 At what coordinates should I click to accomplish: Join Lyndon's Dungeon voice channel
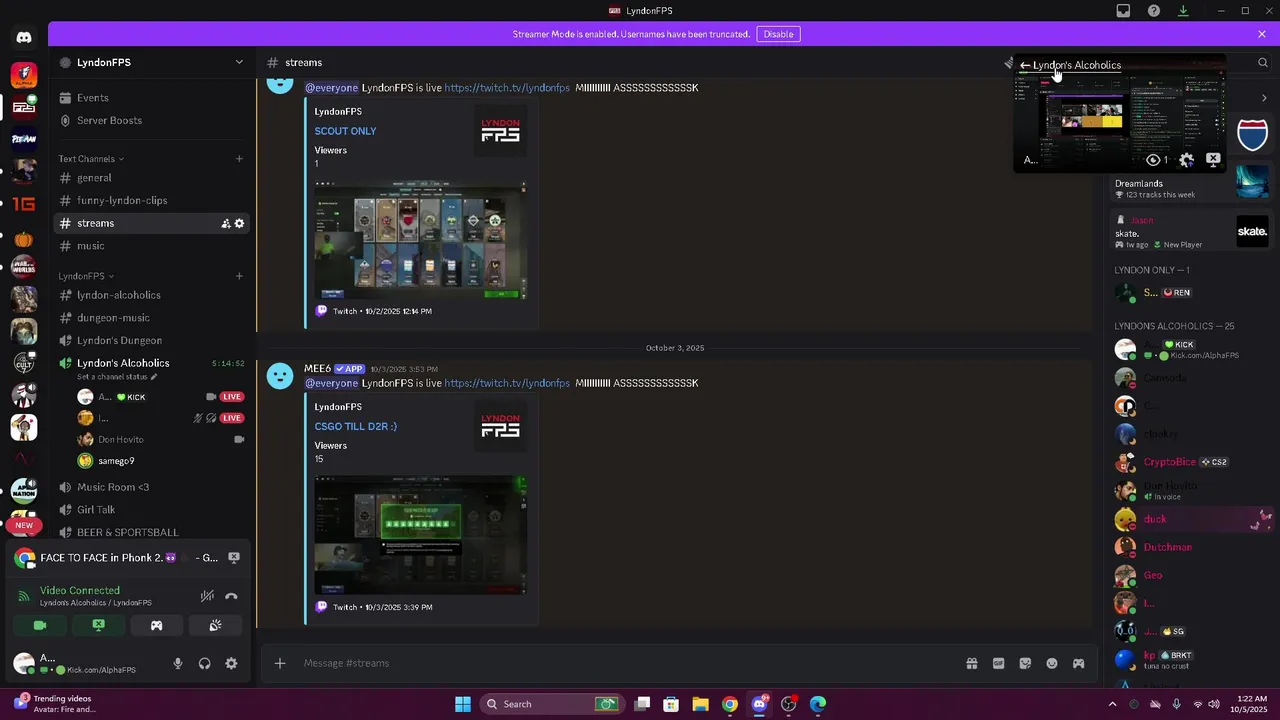tap(151, 340)
